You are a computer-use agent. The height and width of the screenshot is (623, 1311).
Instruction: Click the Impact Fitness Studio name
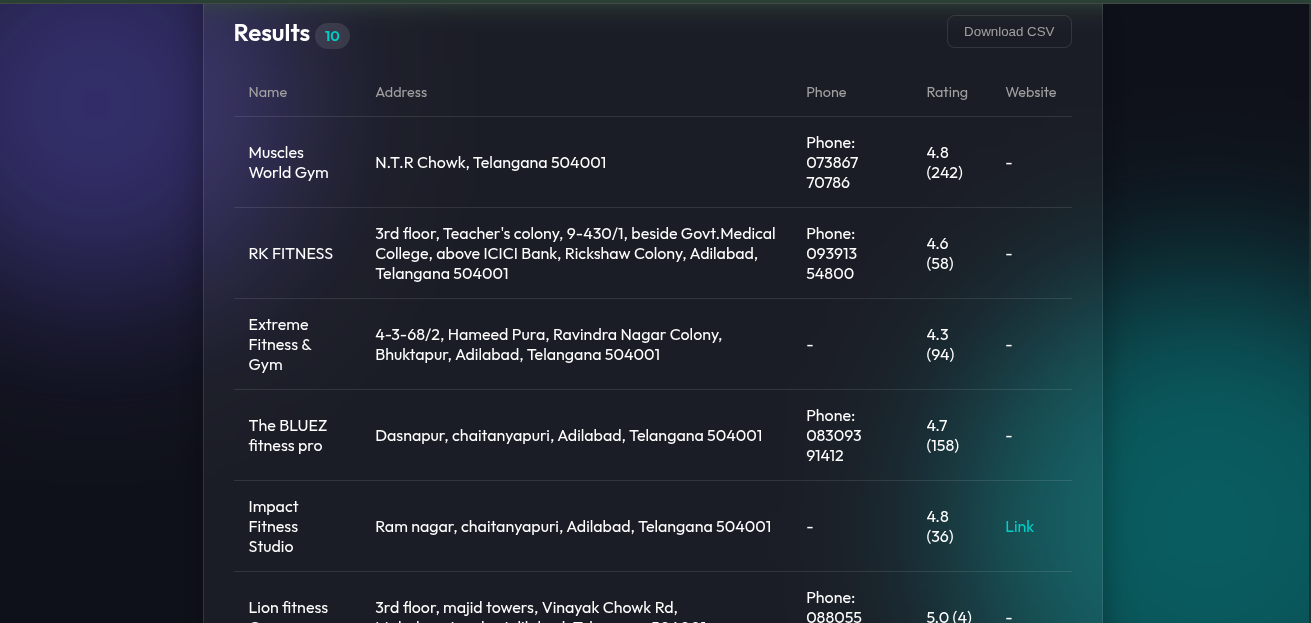point(273,527)
